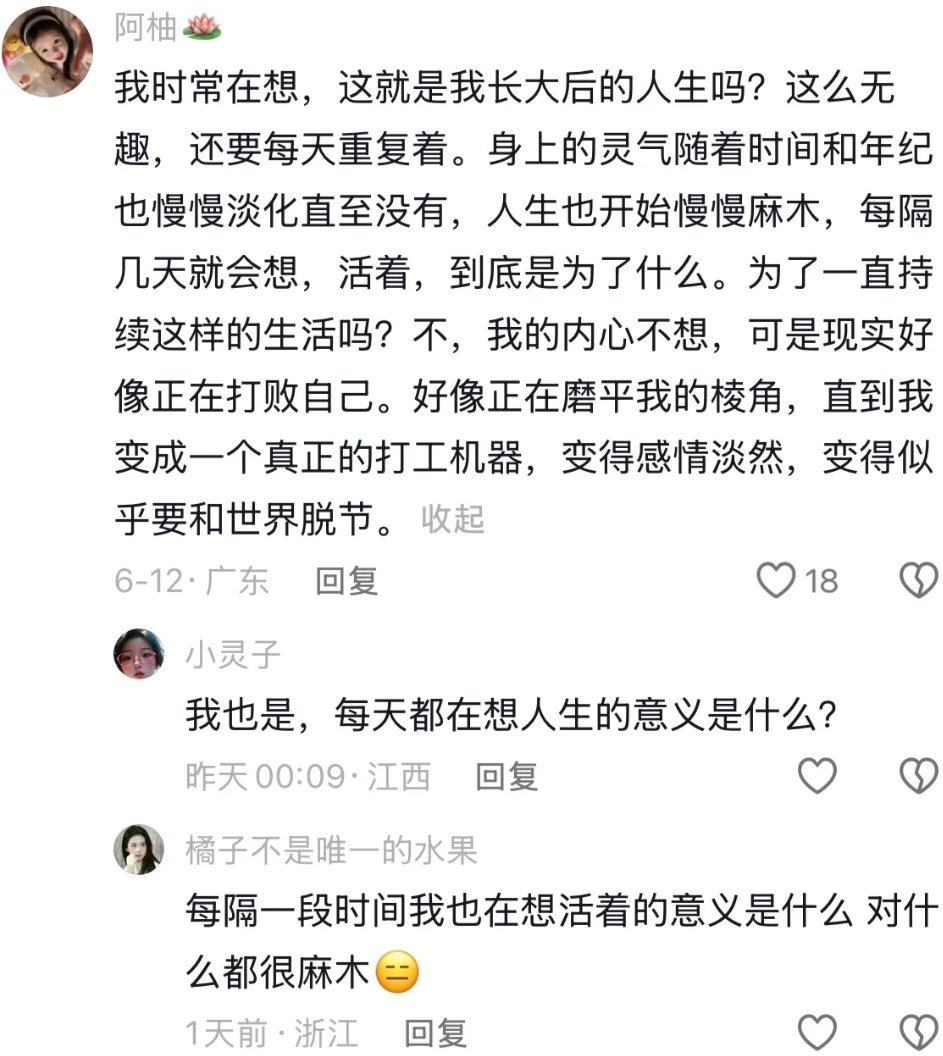Like 小灵子's reply with heart icon

click(817, 775)
